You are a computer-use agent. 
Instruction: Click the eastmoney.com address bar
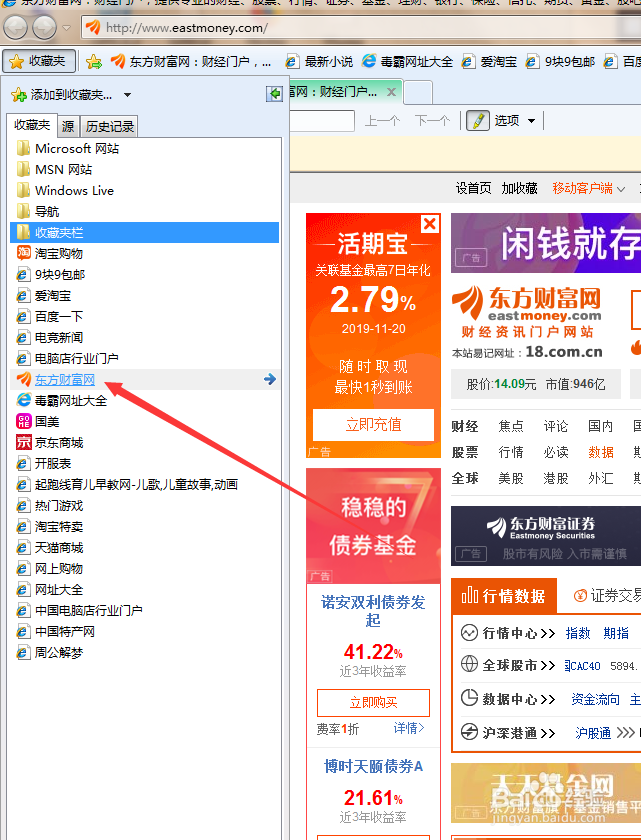[361, 28]
